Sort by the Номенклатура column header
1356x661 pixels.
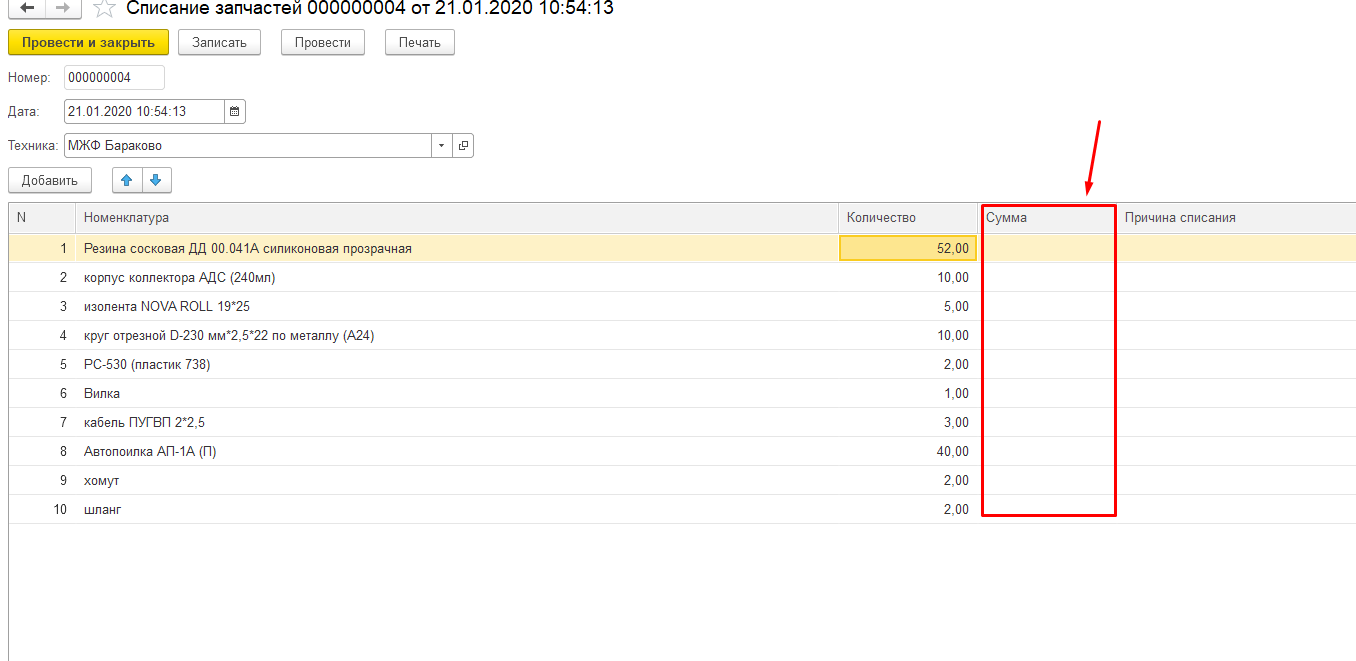(456, 217)
